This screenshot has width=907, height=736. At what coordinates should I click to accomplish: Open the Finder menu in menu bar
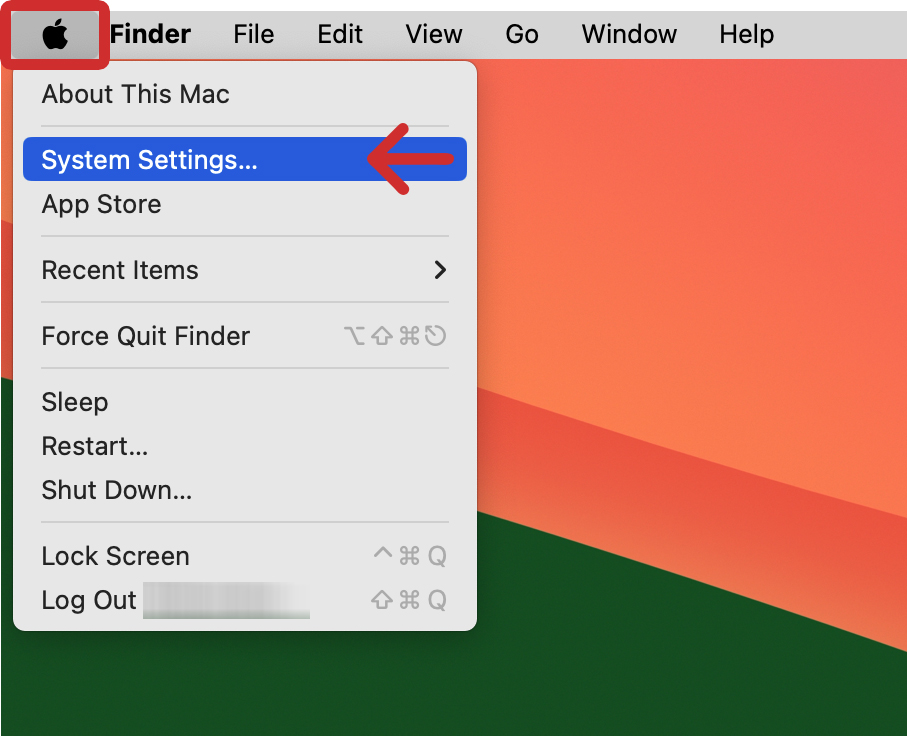[150, 35]
